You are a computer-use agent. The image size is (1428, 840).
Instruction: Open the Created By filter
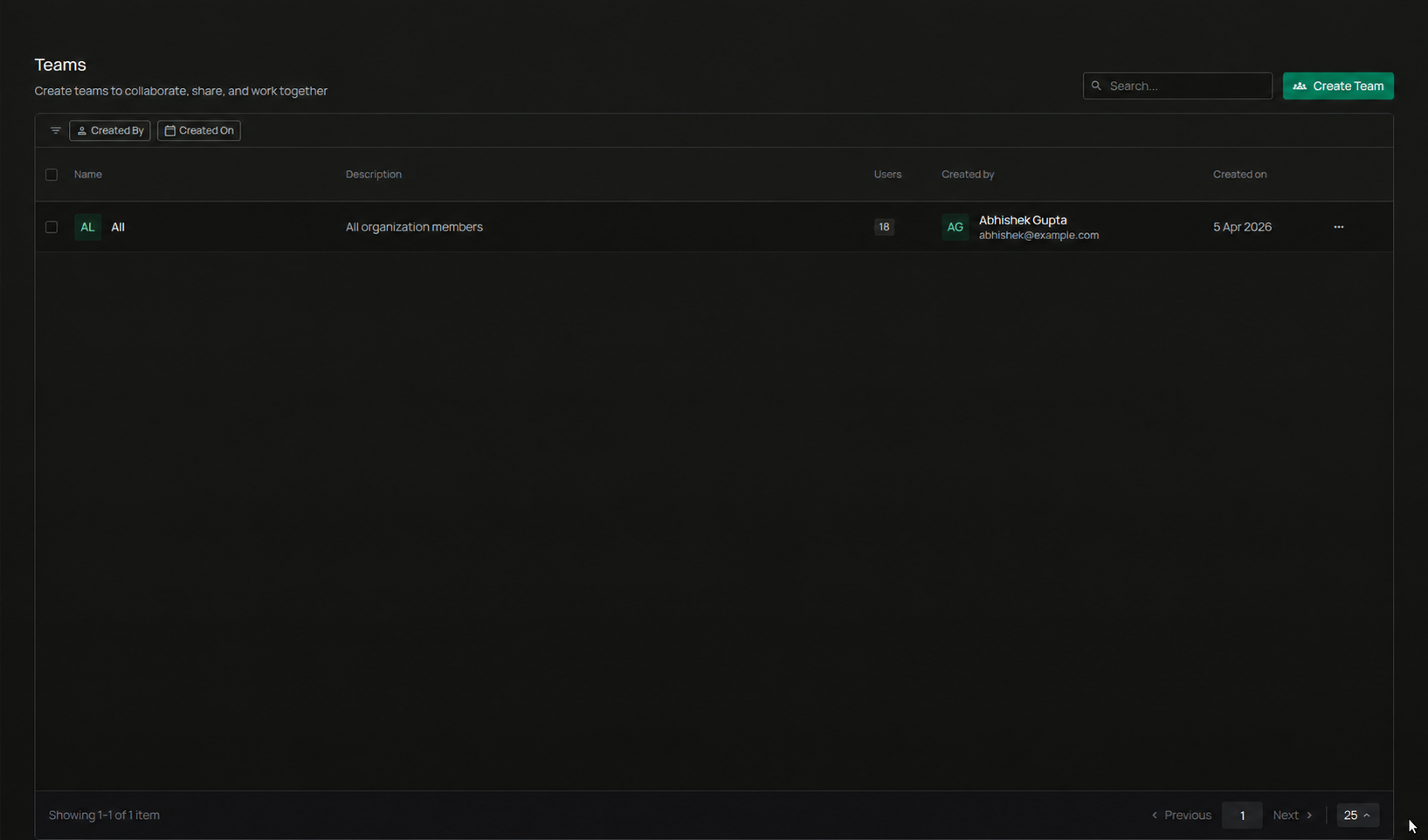110,131
